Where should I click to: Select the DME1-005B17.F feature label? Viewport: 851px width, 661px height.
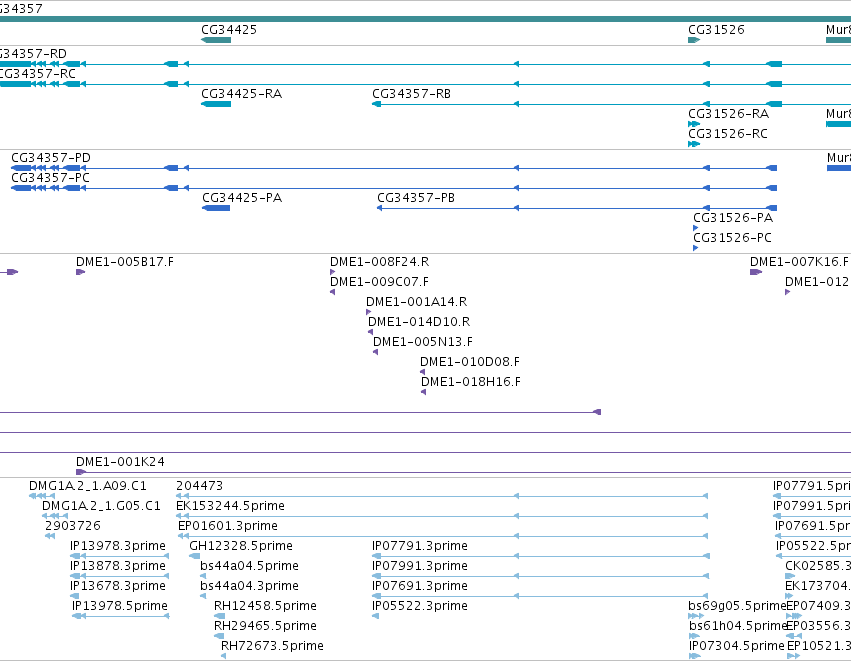click(125, 262)
